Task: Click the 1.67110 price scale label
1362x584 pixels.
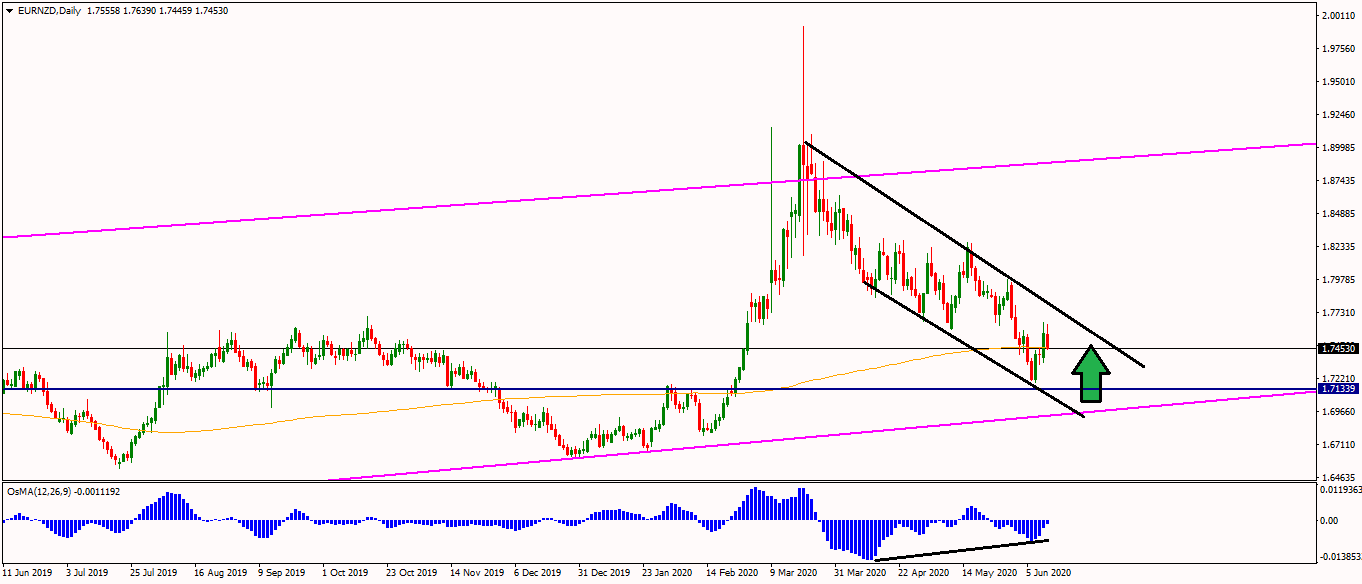Action: click(1337, 444)
